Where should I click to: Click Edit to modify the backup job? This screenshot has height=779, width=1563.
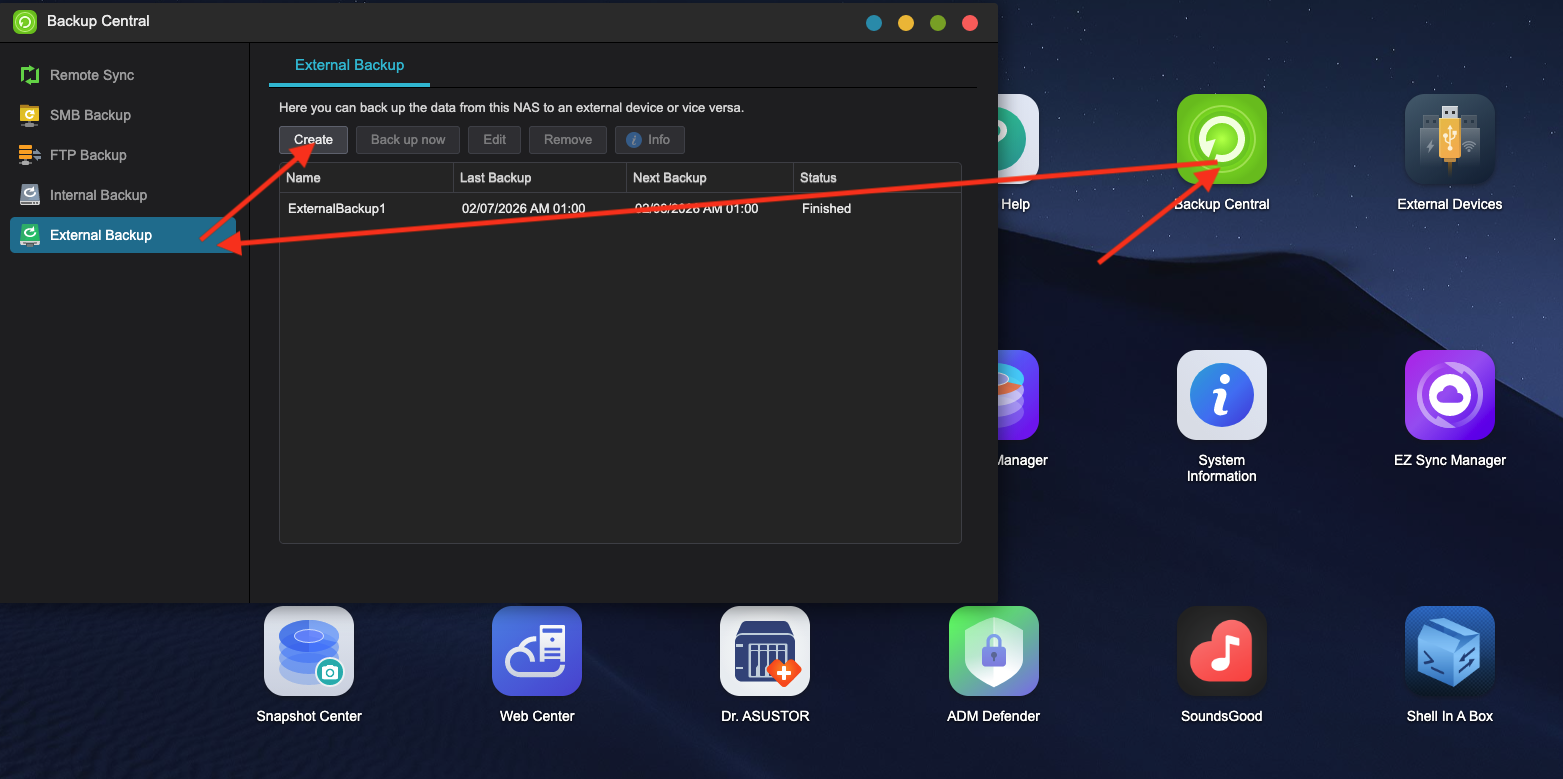click(494, 140)
